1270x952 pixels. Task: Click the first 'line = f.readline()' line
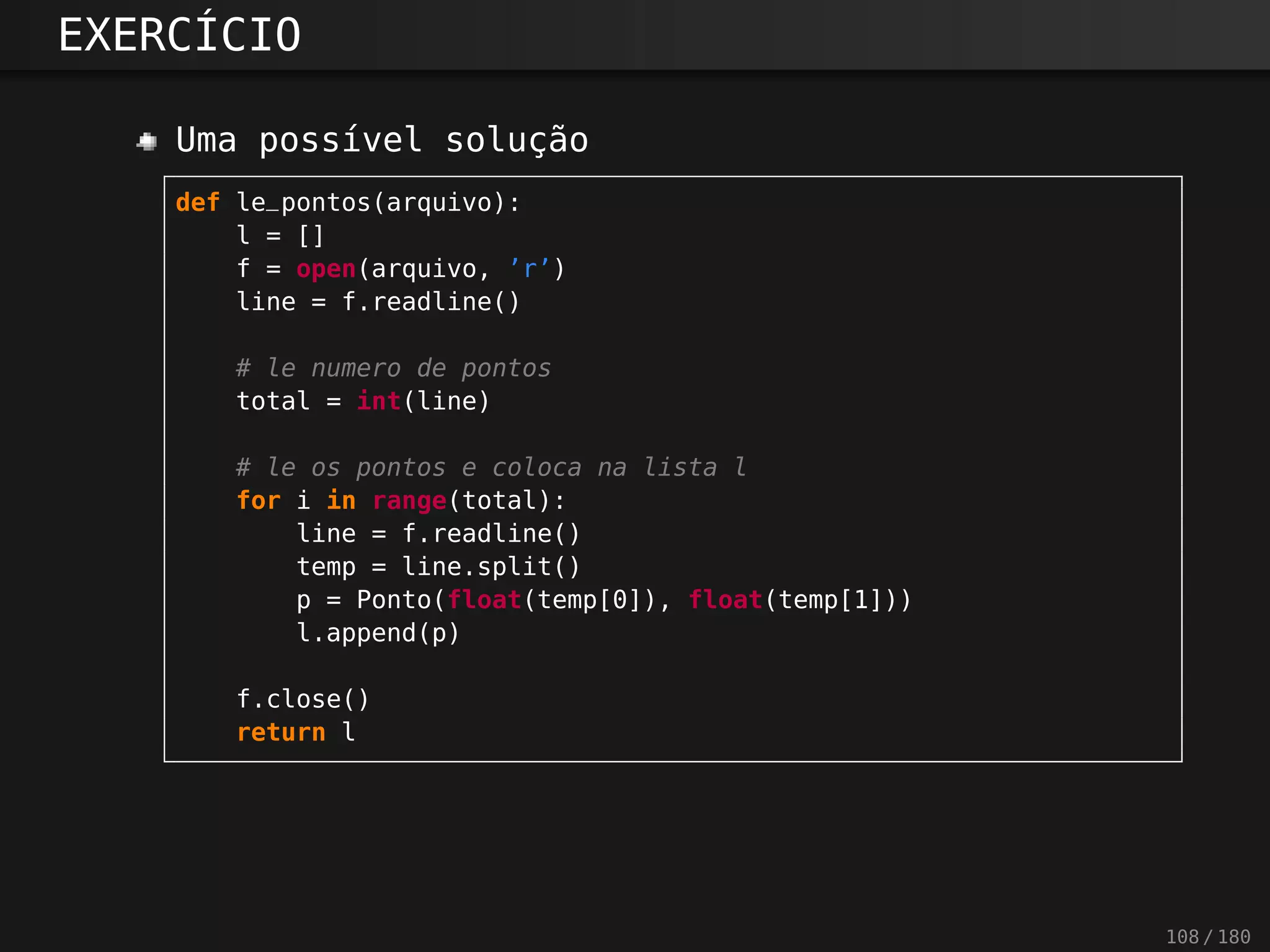378,302
